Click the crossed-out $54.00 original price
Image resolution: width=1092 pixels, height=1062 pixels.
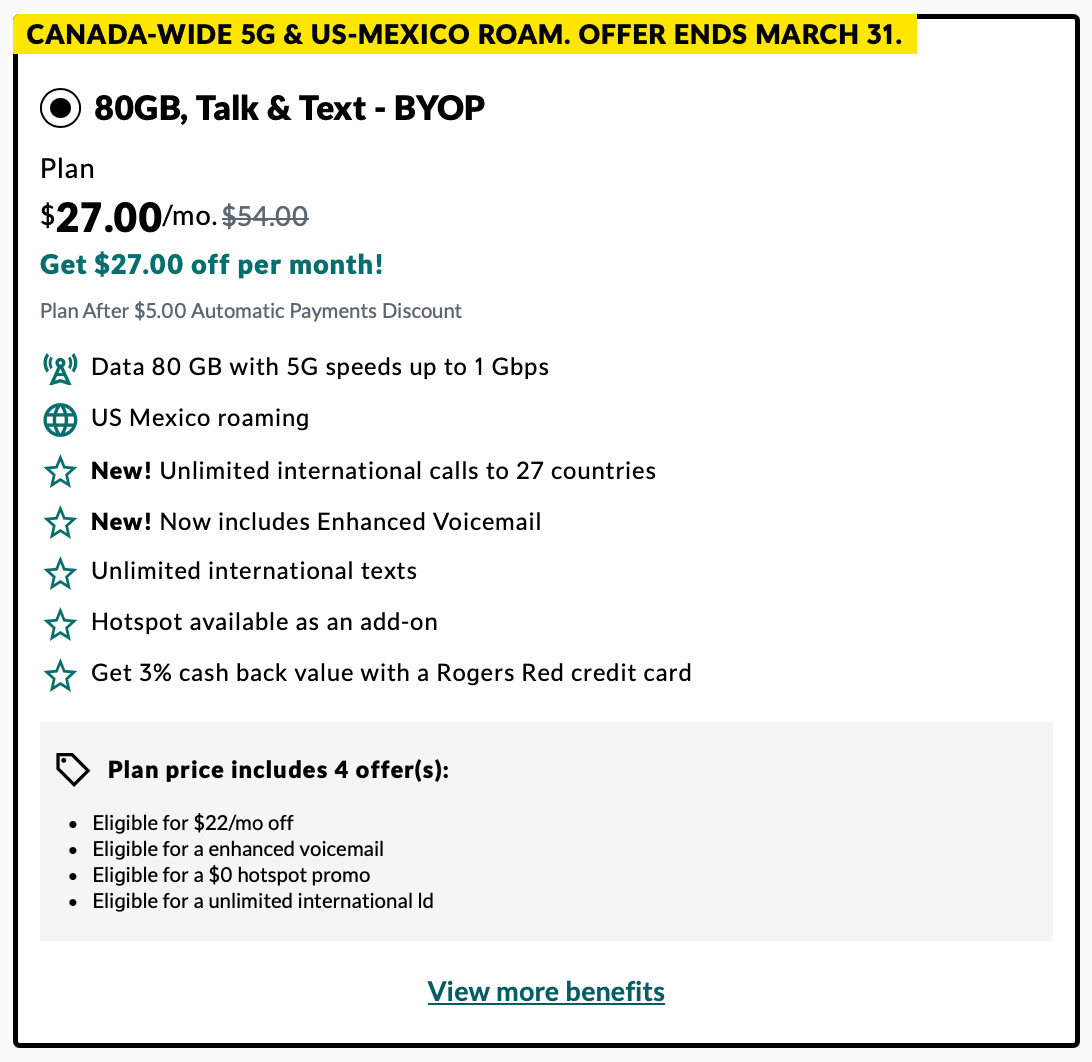coord(265,216)
